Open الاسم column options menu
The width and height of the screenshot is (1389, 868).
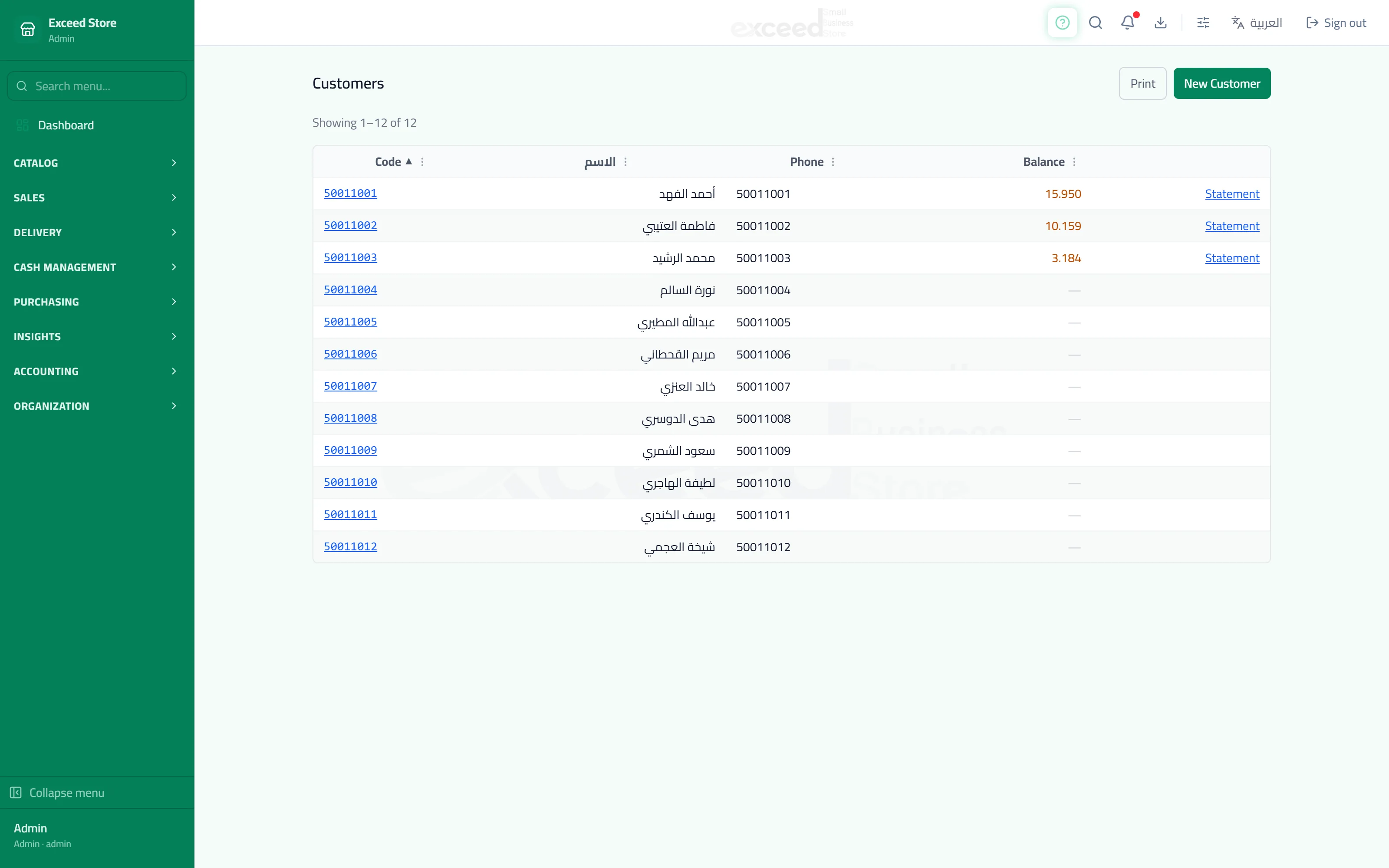(625, 162)
